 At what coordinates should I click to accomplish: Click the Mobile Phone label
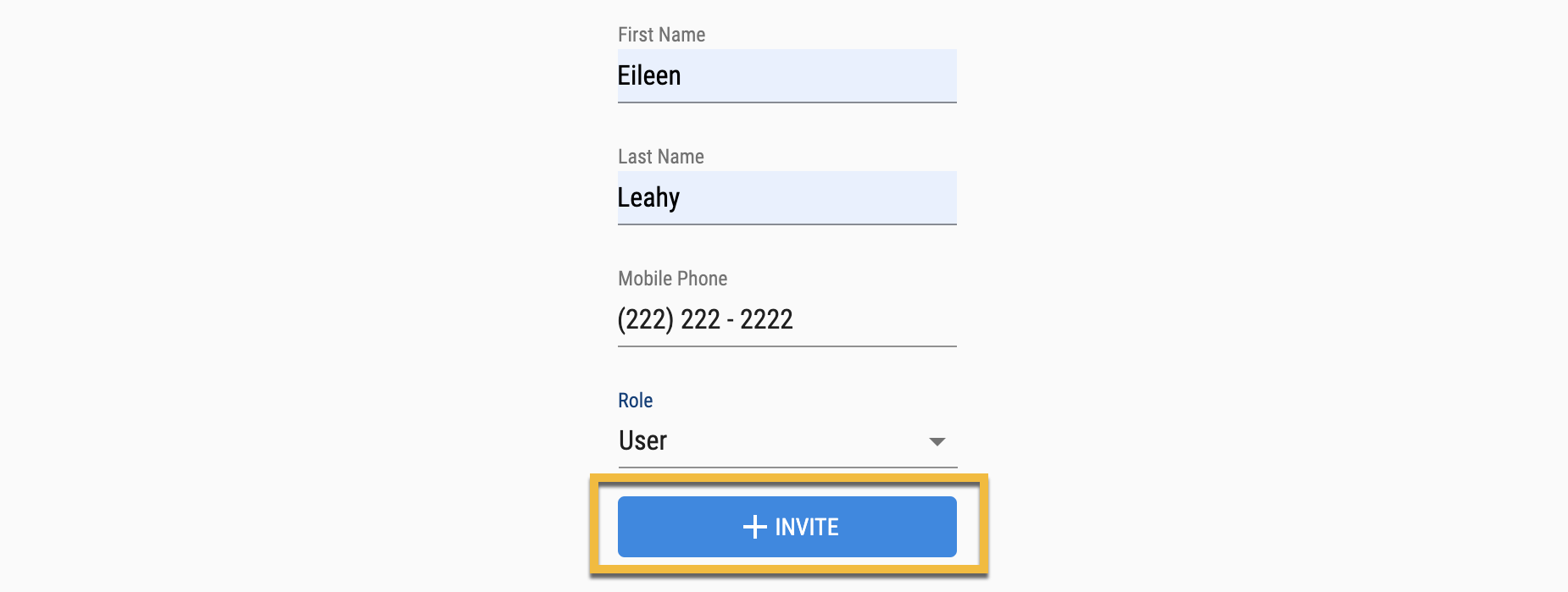(673, 279)
